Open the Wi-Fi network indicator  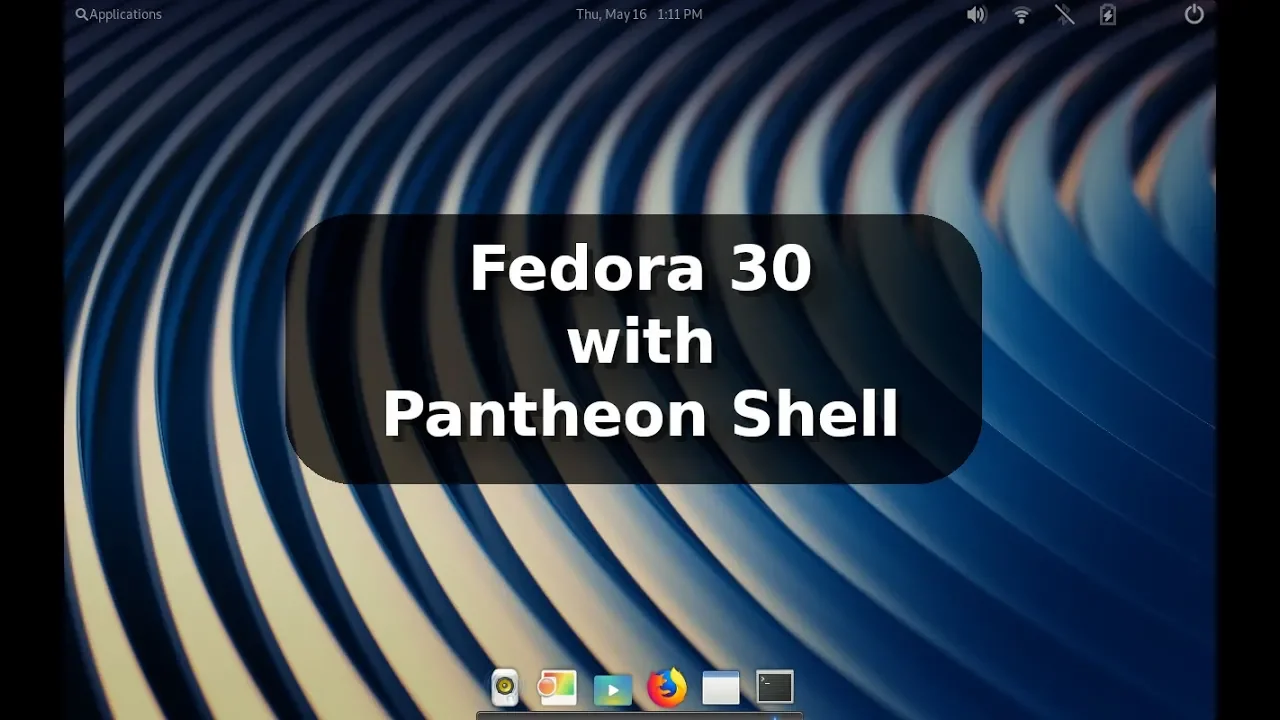[x=1021, y=14]
